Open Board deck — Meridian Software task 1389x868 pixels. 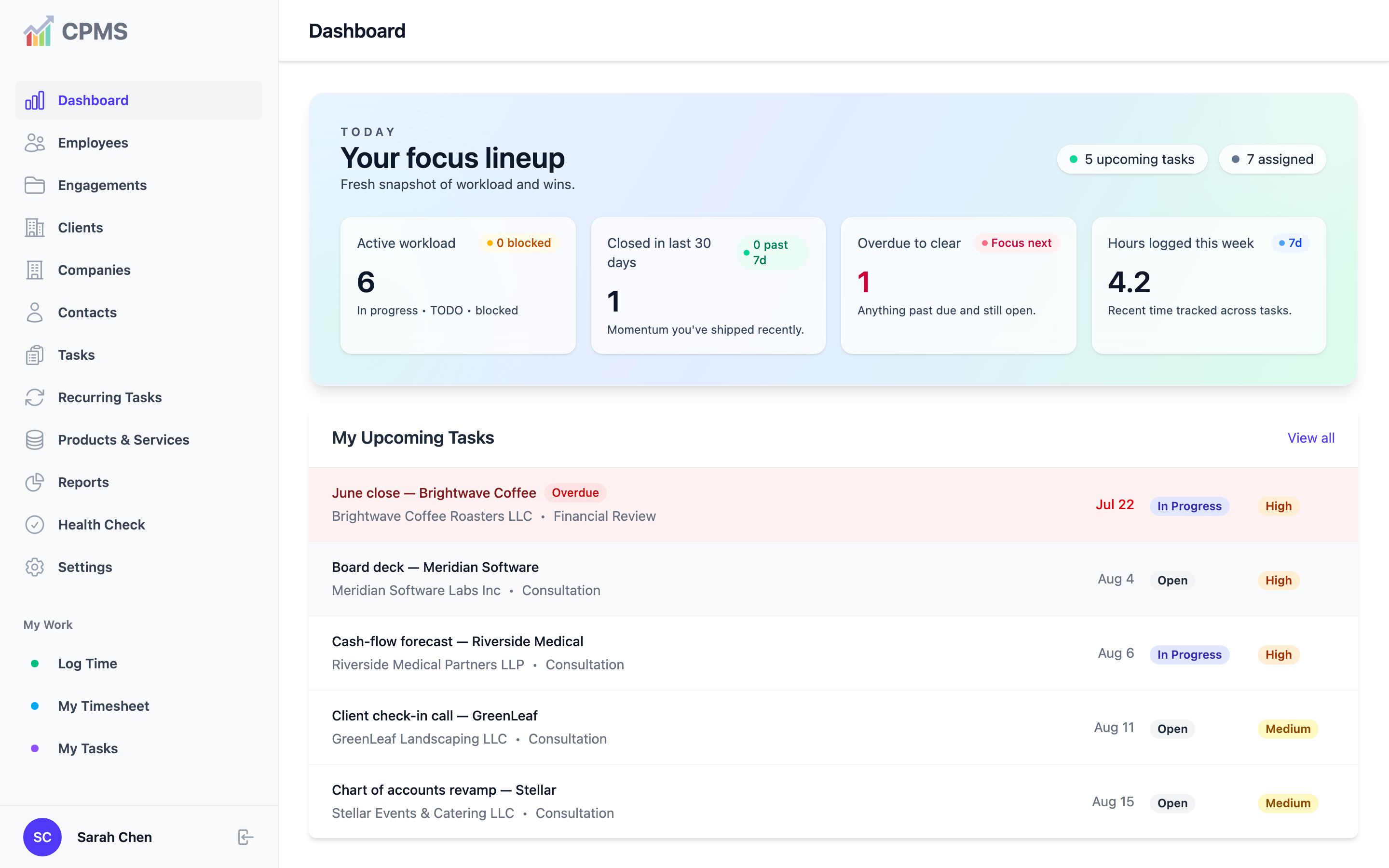435,567
